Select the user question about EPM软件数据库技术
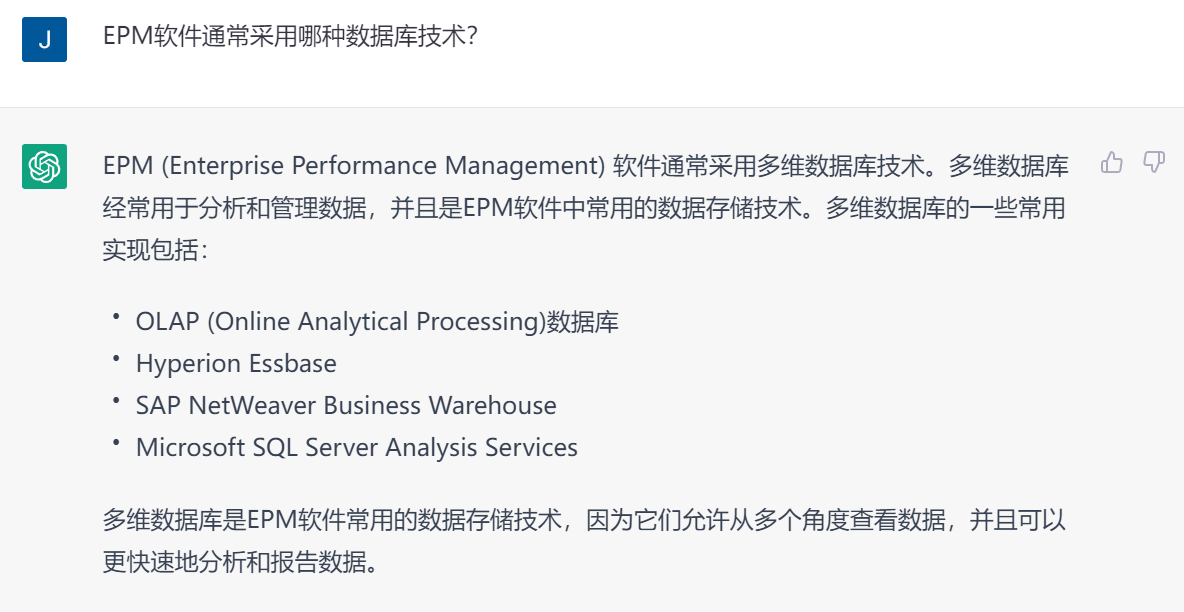This screenshot has width=1184, height=612. pos(243,33)
